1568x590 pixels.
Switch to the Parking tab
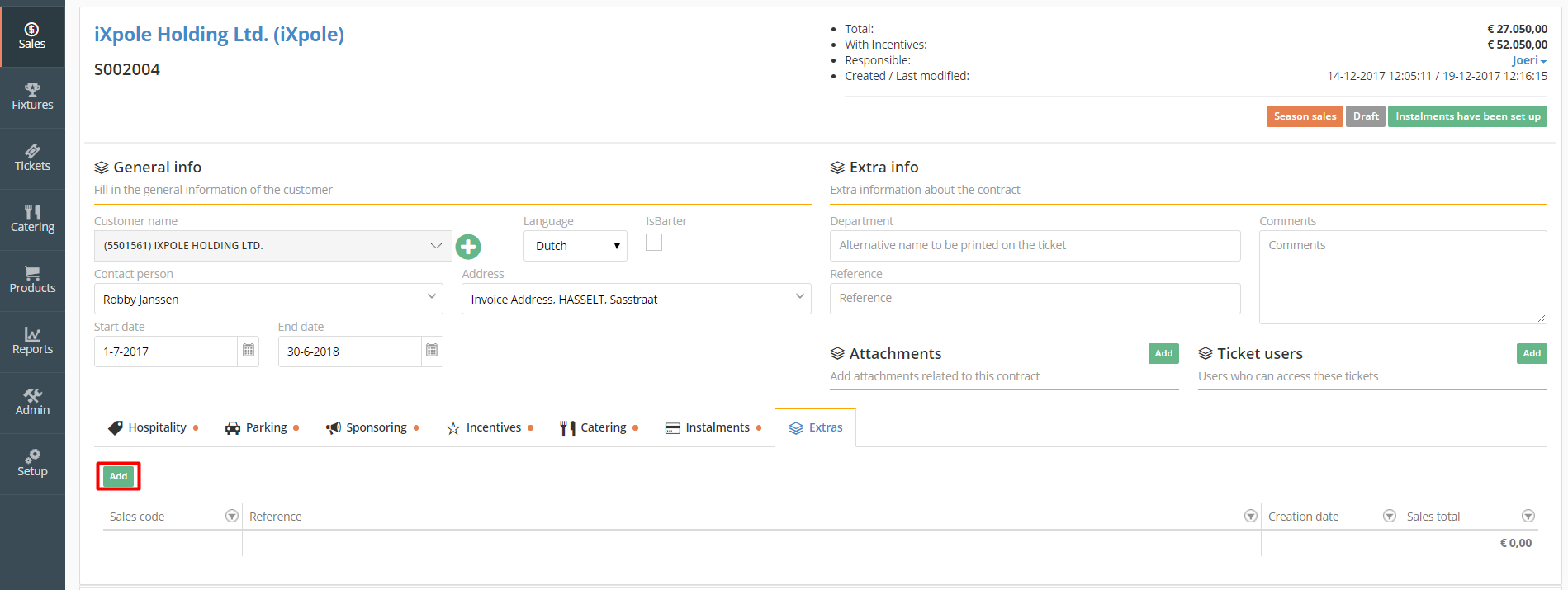click(262, 427)
